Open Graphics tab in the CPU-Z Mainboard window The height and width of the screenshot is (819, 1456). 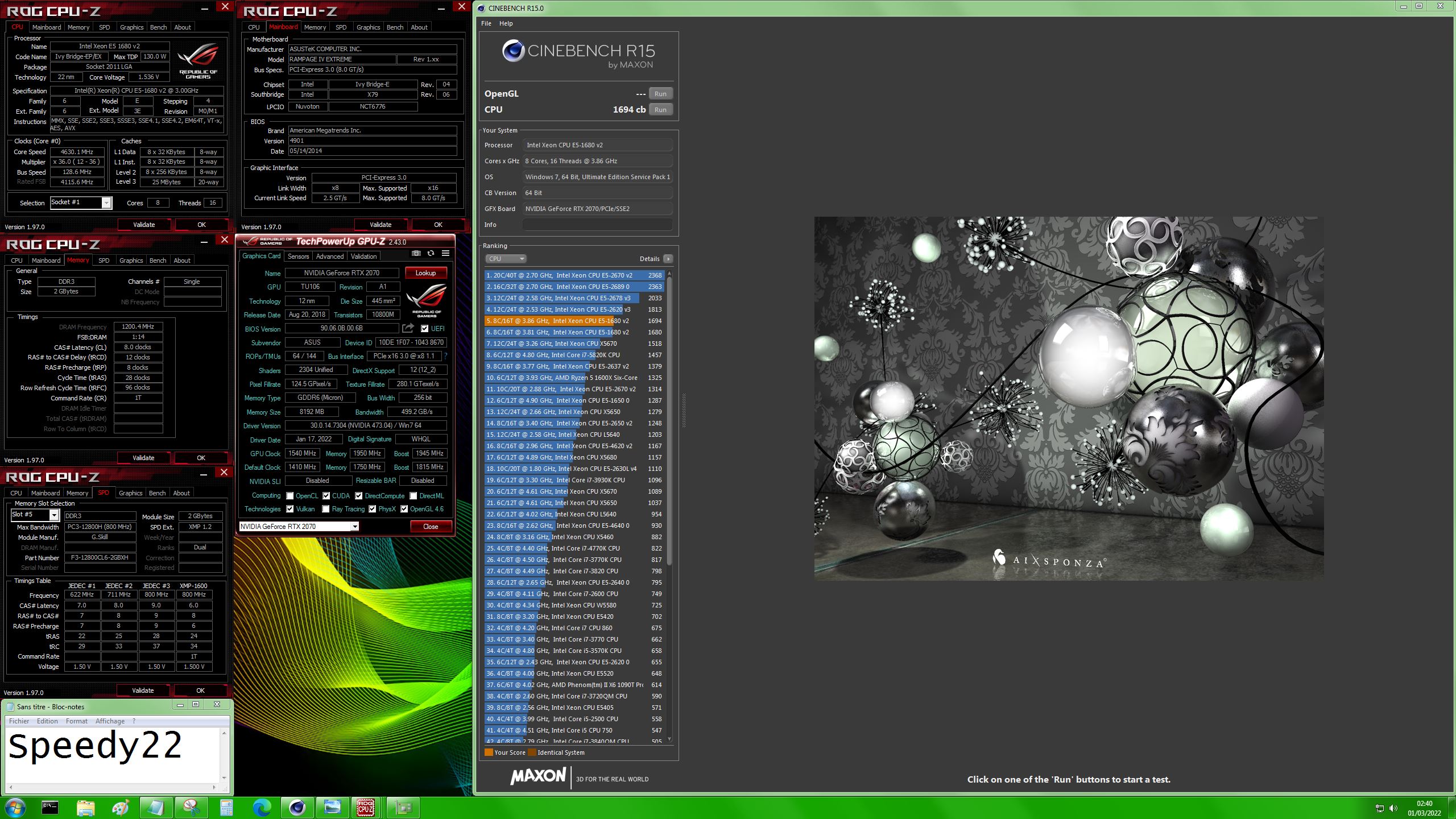pyautogui.click(x=368, y=27)
